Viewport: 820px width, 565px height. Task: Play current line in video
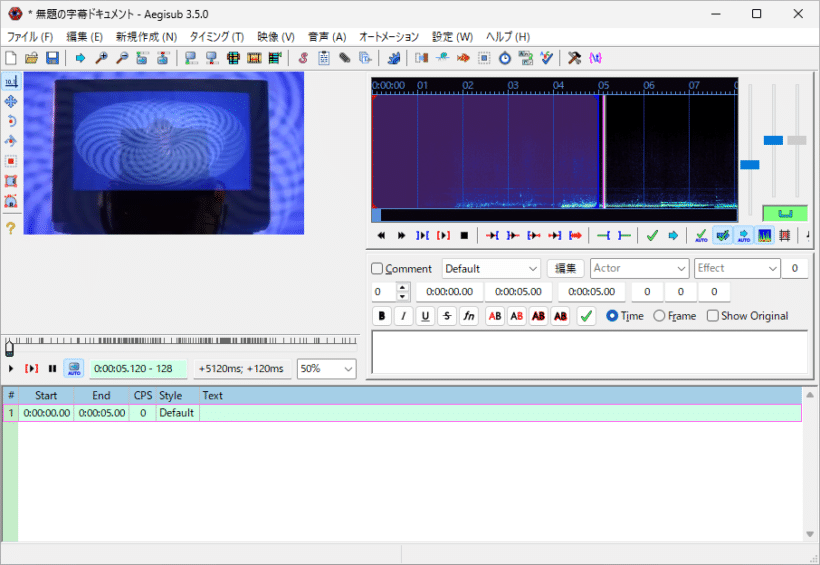point(31,369)
